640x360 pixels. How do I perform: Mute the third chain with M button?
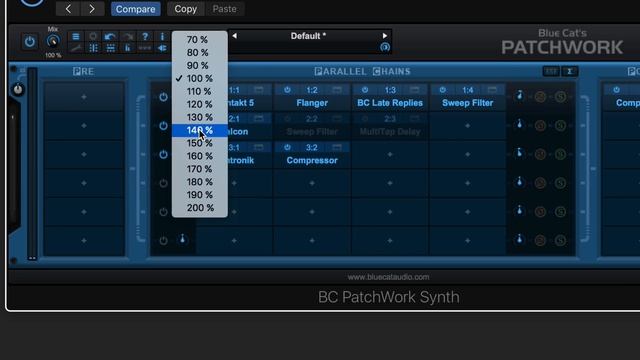coord(540,154)
